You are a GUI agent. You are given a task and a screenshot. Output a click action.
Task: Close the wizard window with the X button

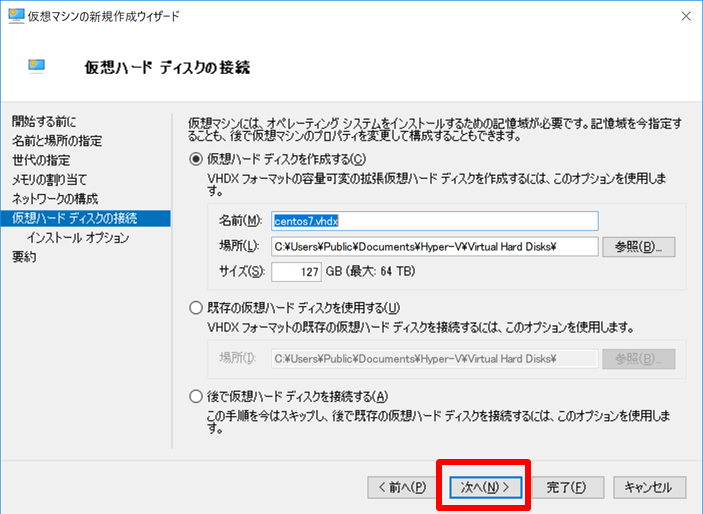[686, 16]
